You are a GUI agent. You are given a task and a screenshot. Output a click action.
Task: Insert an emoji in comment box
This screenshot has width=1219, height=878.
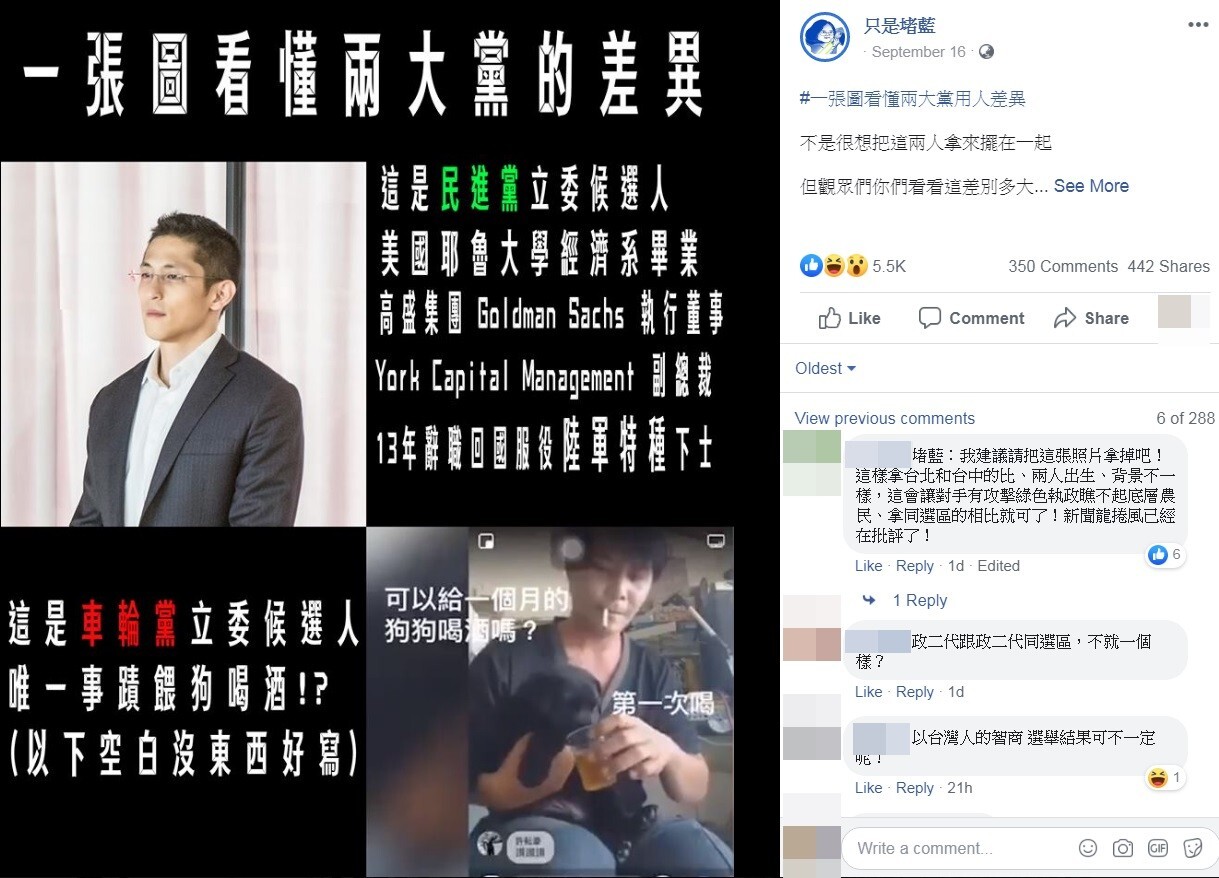click(x=1088, y=848)
